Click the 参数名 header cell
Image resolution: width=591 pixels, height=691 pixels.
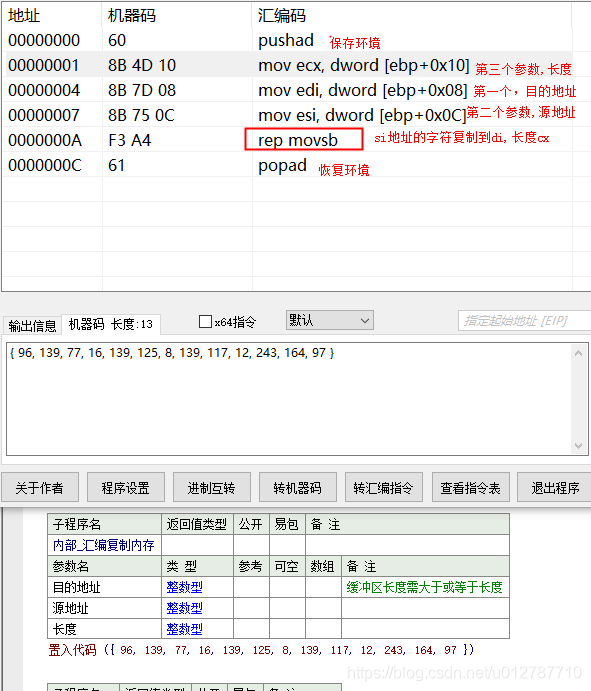coord(104,566)
